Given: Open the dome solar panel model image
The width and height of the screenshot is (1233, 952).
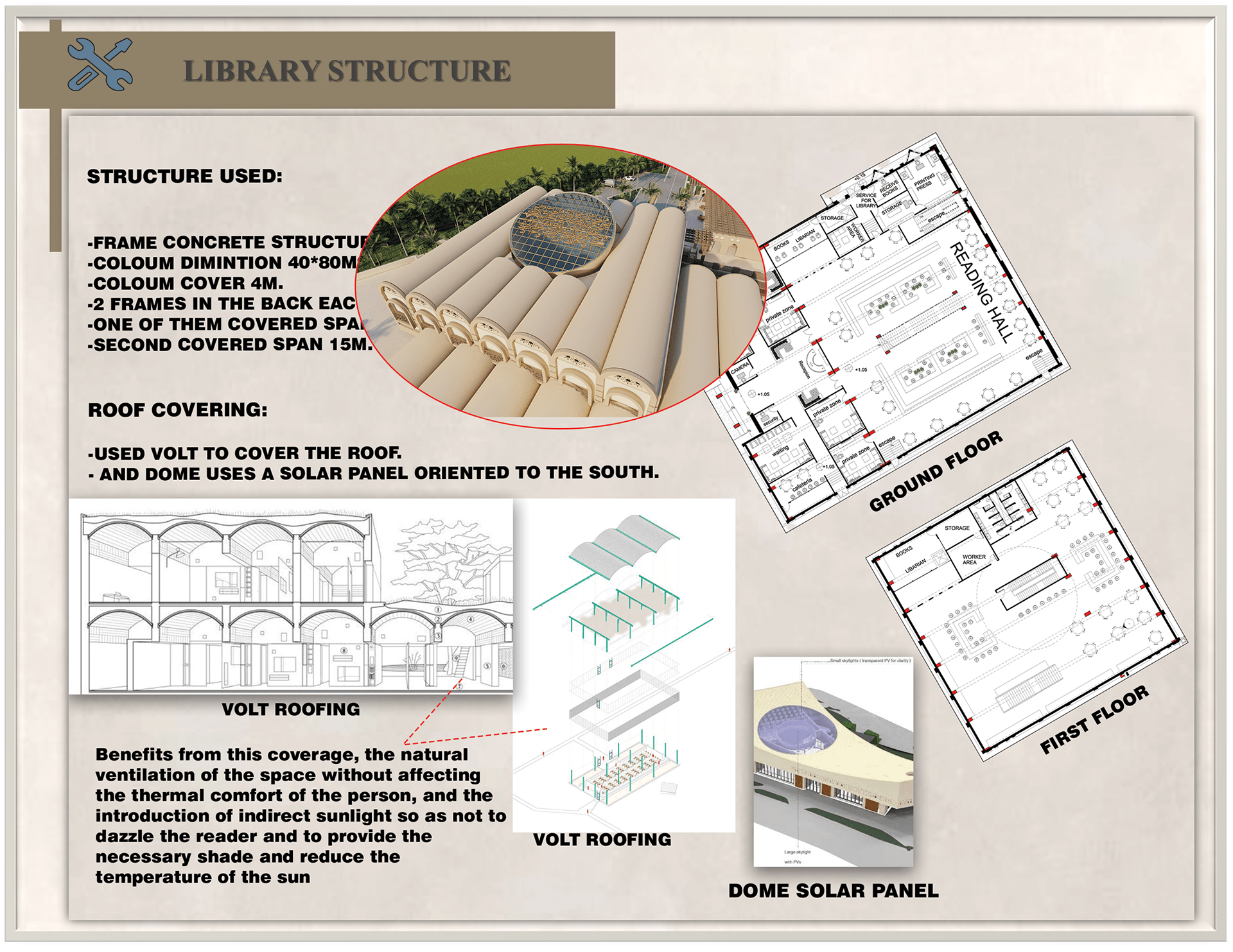Looking at the screenshot, I should tap(833, 762).
